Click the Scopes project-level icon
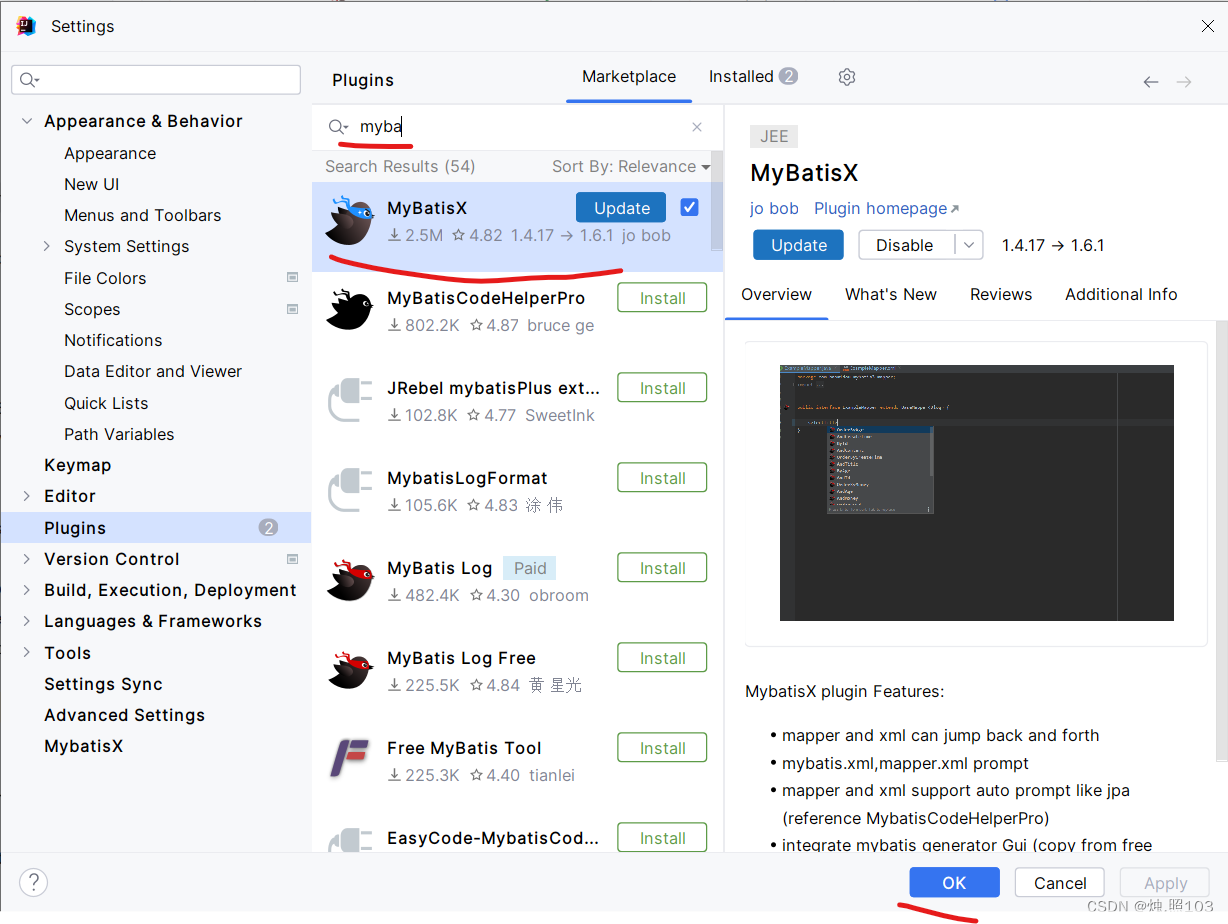This screenshot has height=924, width=1228. pos(293,309)
